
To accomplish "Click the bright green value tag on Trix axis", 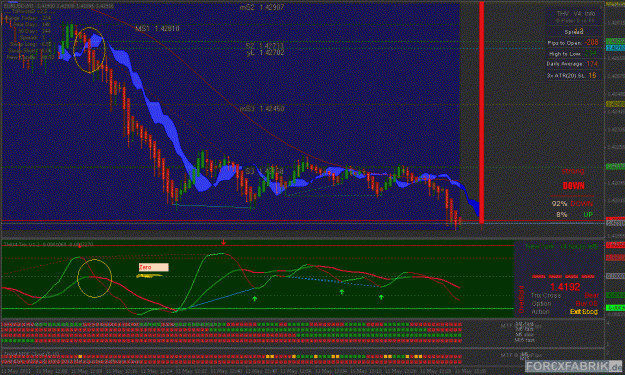I will pos(615,308).
